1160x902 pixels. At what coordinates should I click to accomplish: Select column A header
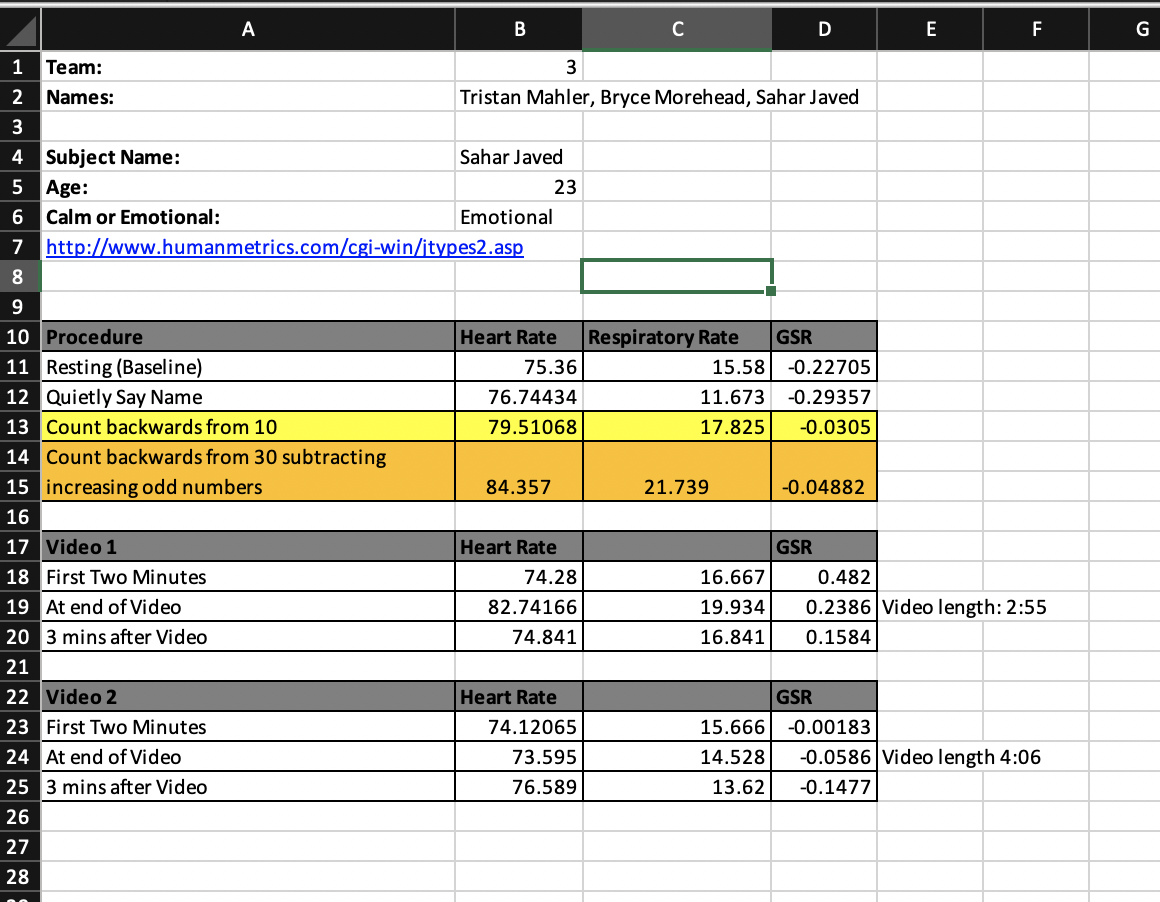tap(248, 30)
